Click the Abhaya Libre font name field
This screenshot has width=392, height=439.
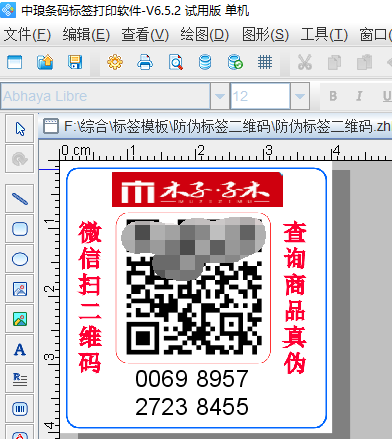click(x=105, y=96)
